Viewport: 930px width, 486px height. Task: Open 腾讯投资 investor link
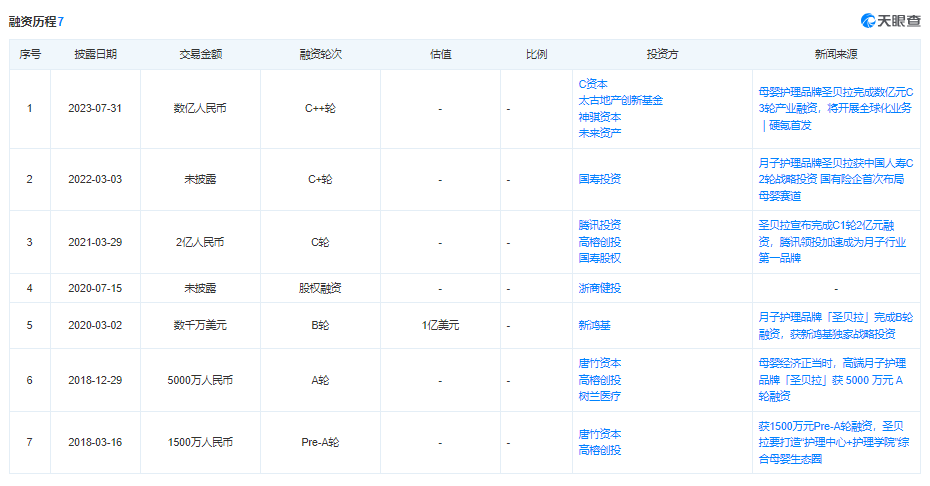point(599,225)
